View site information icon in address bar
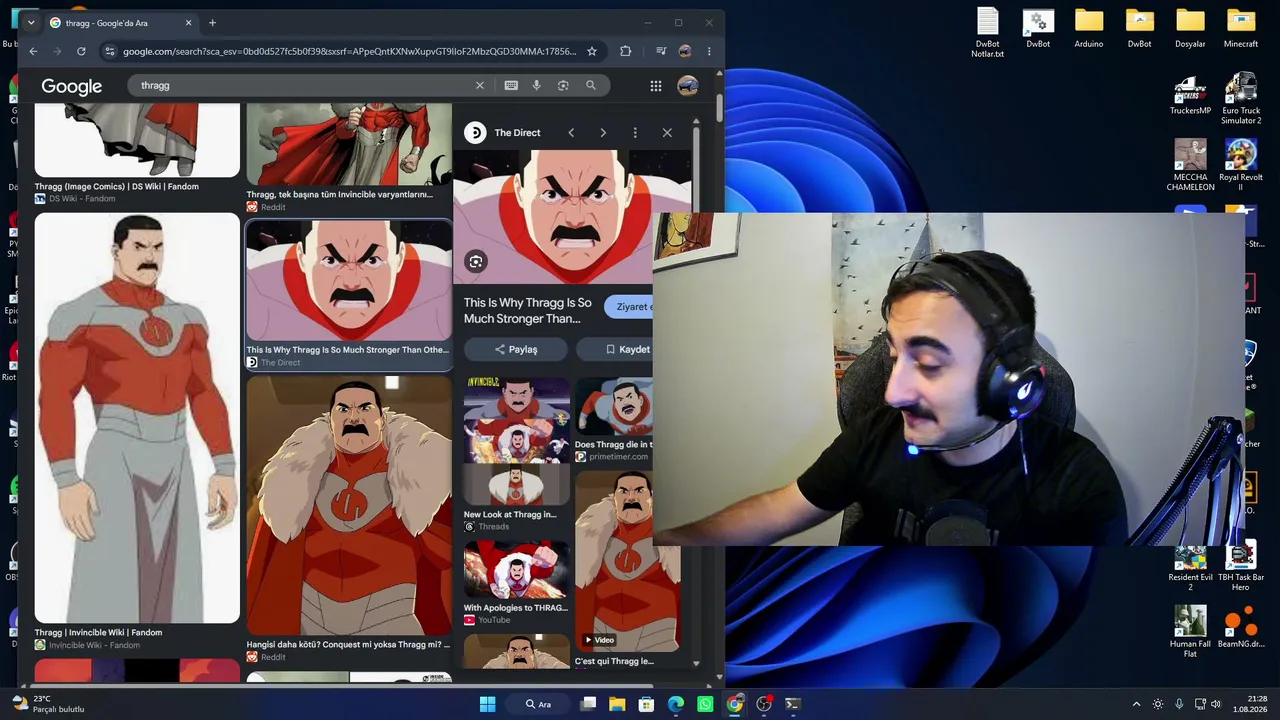Image resolution: width=1280 pixels, height=720 pixels. click(x=109, y=51)
